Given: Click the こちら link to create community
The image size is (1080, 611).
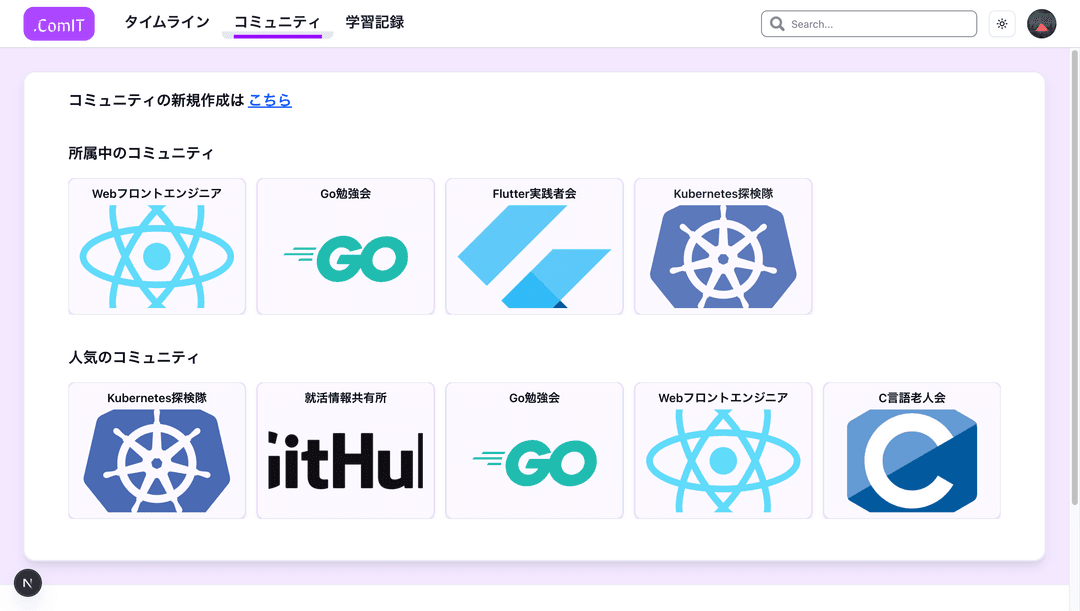Looking at the screenshot, I should 270,100.
